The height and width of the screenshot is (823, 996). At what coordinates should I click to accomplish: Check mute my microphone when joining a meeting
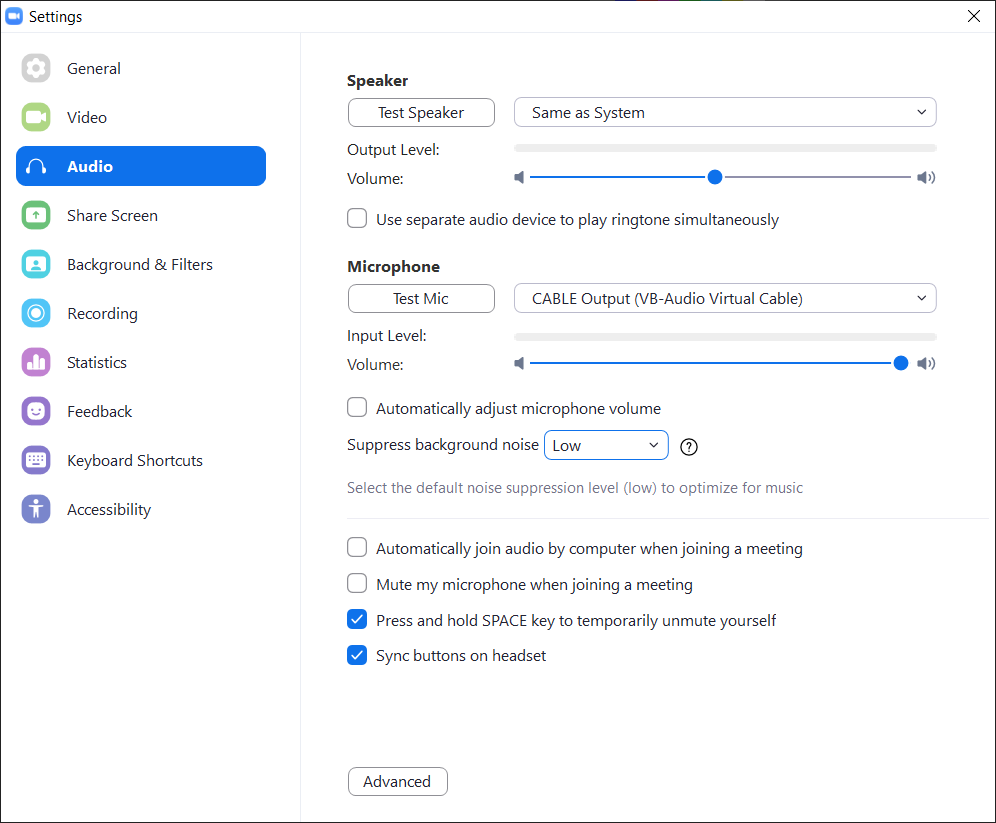pos(357,583)
